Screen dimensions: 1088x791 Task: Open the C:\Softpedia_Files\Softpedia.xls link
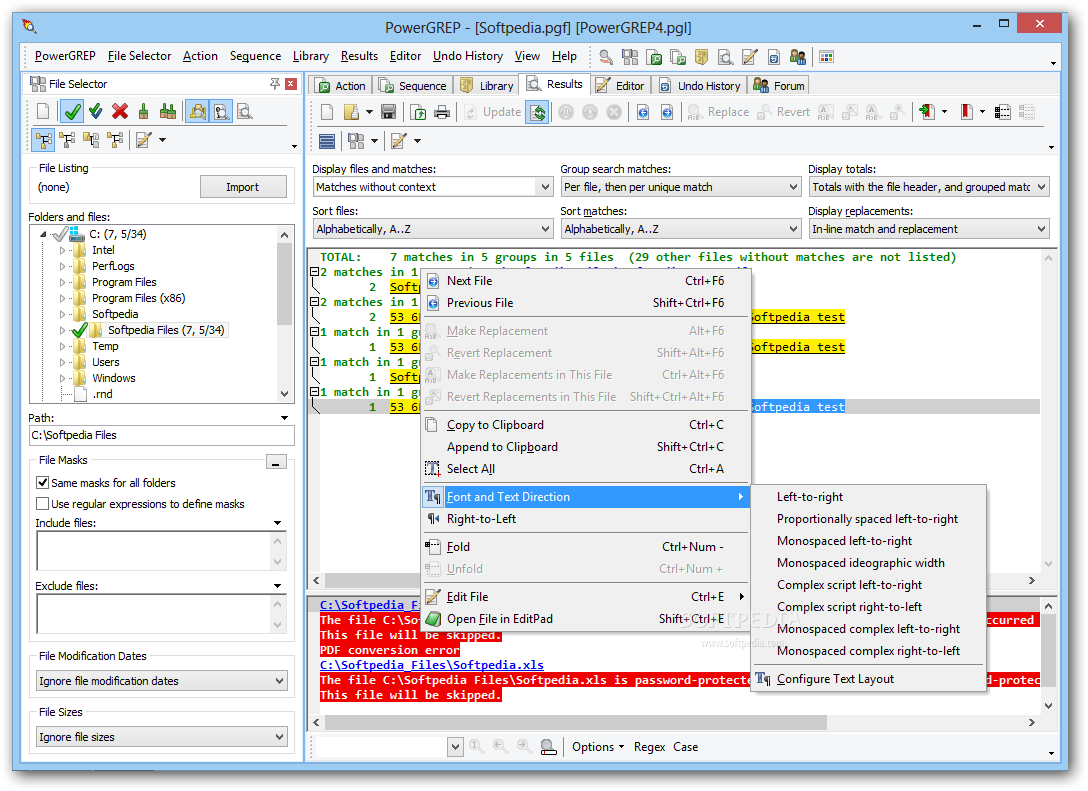pyautogui.click(x=432, y=665)
